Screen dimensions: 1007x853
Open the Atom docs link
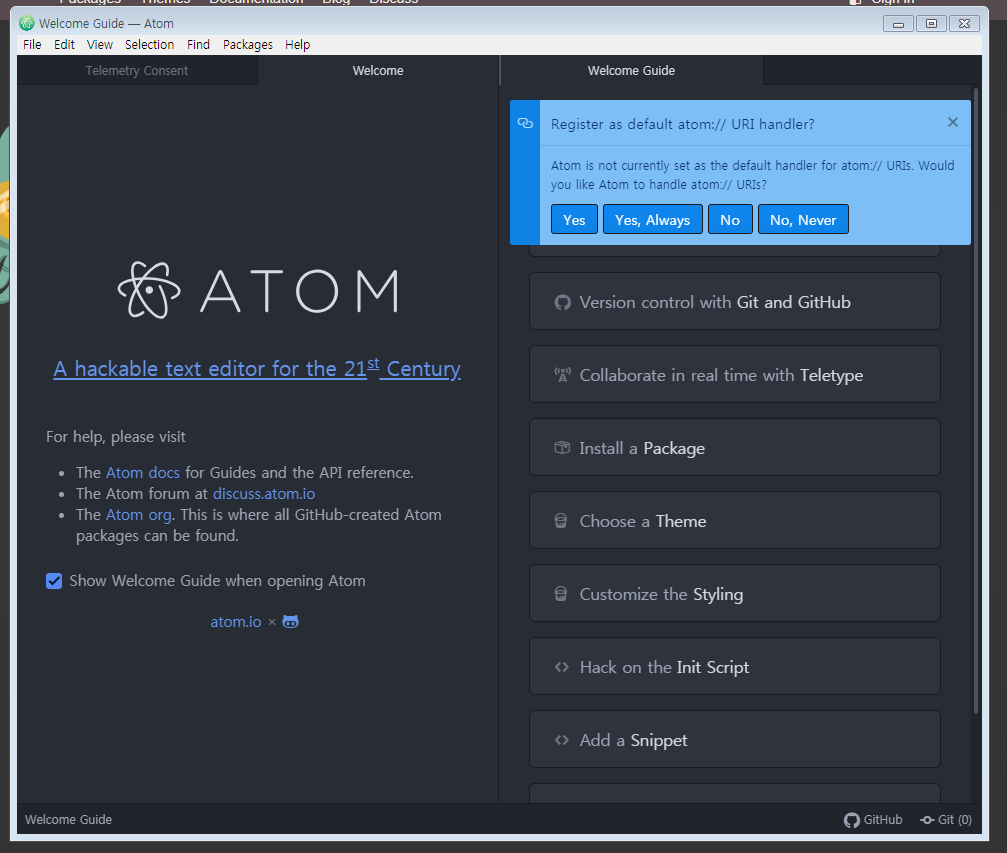click(x=143, y=473)
